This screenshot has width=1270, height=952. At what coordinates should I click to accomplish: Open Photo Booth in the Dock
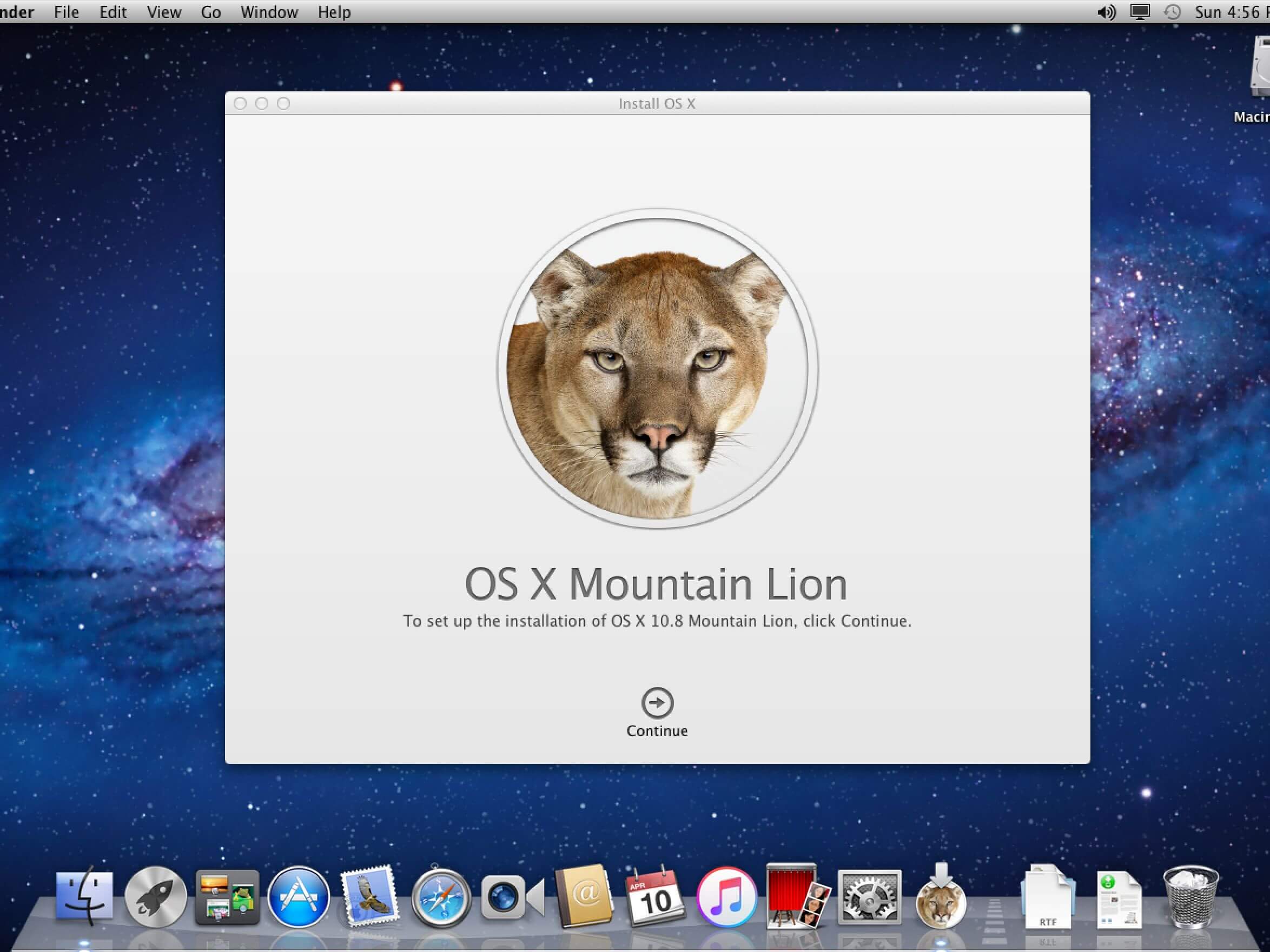(798, 896)
